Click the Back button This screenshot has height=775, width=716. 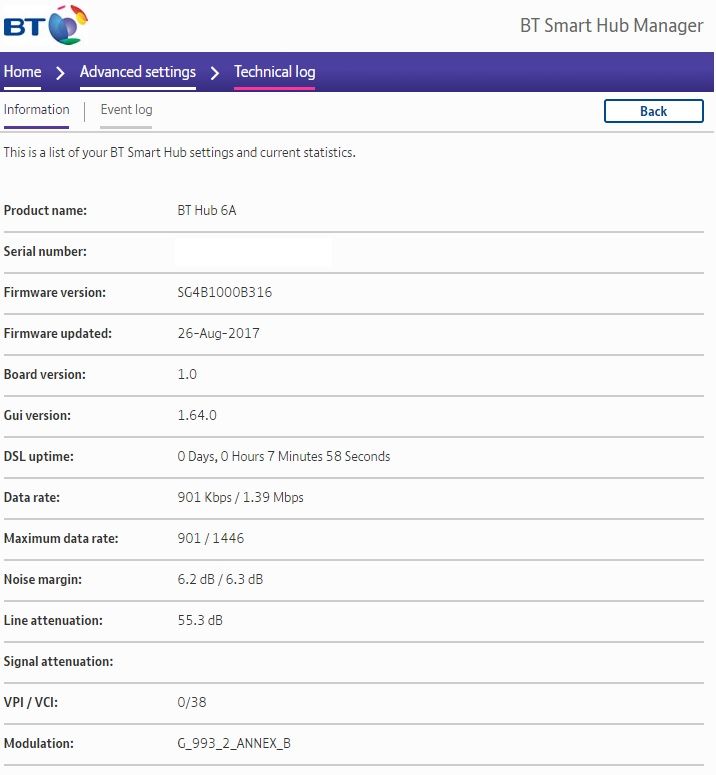click(654, 111)
